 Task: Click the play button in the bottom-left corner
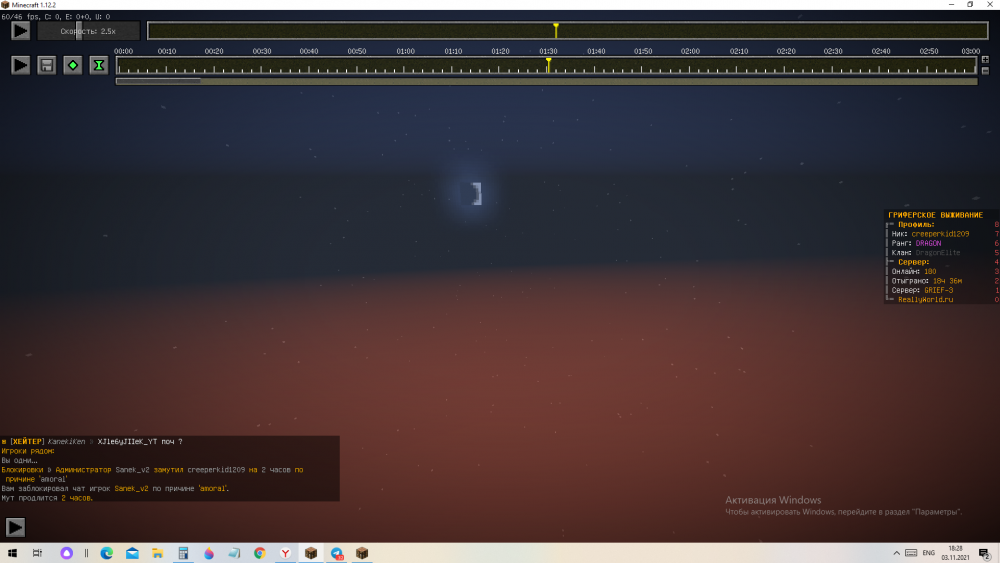tap(15, 527)
